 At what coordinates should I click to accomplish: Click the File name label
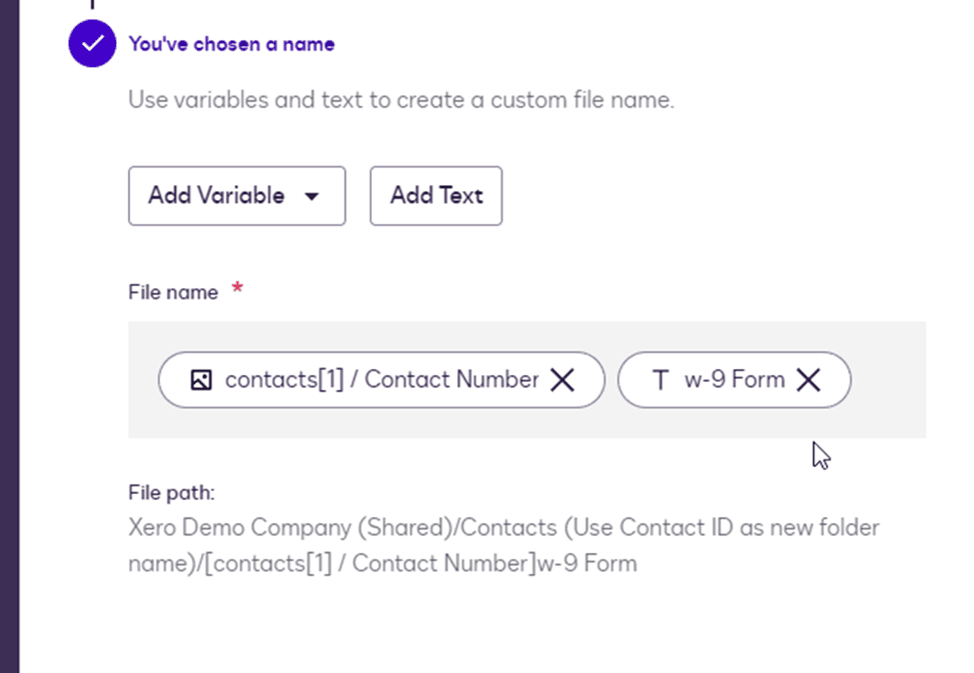[x=173, y=292]
